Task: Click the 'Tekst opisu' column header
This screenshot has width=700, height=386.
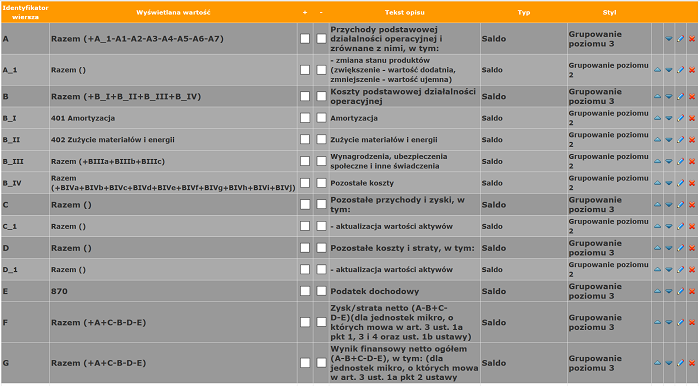Action: pos(405,12)
